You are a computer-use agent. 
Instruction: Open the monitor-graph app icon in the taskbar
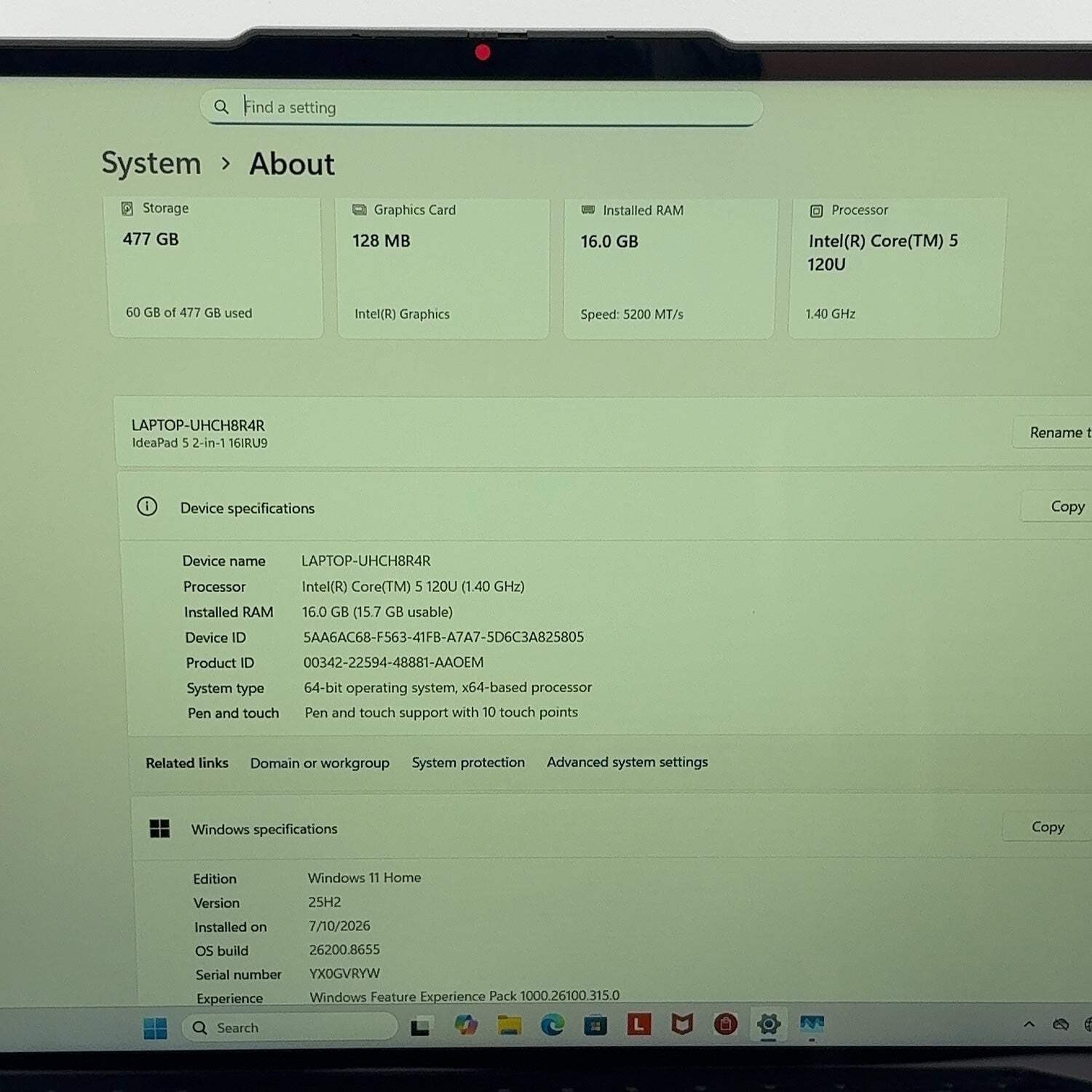pos(812,1024)
